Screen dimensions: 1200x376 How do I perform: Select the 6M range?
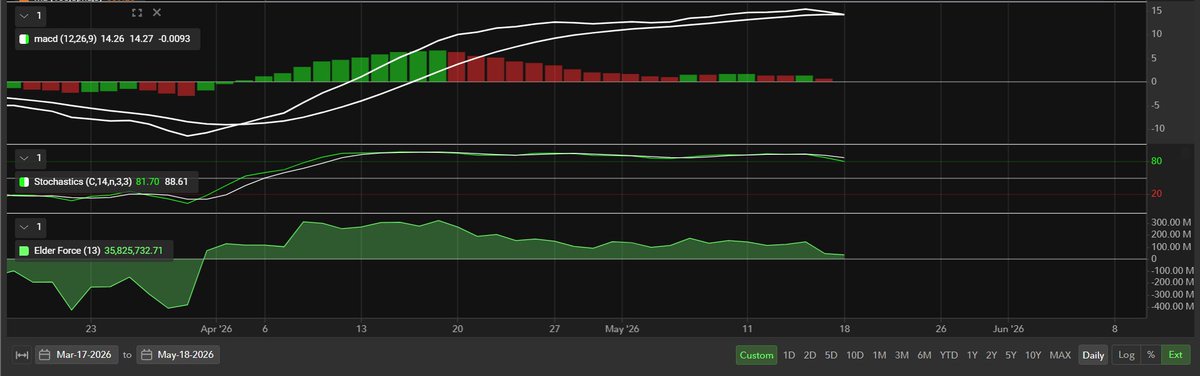coord(924,355)
